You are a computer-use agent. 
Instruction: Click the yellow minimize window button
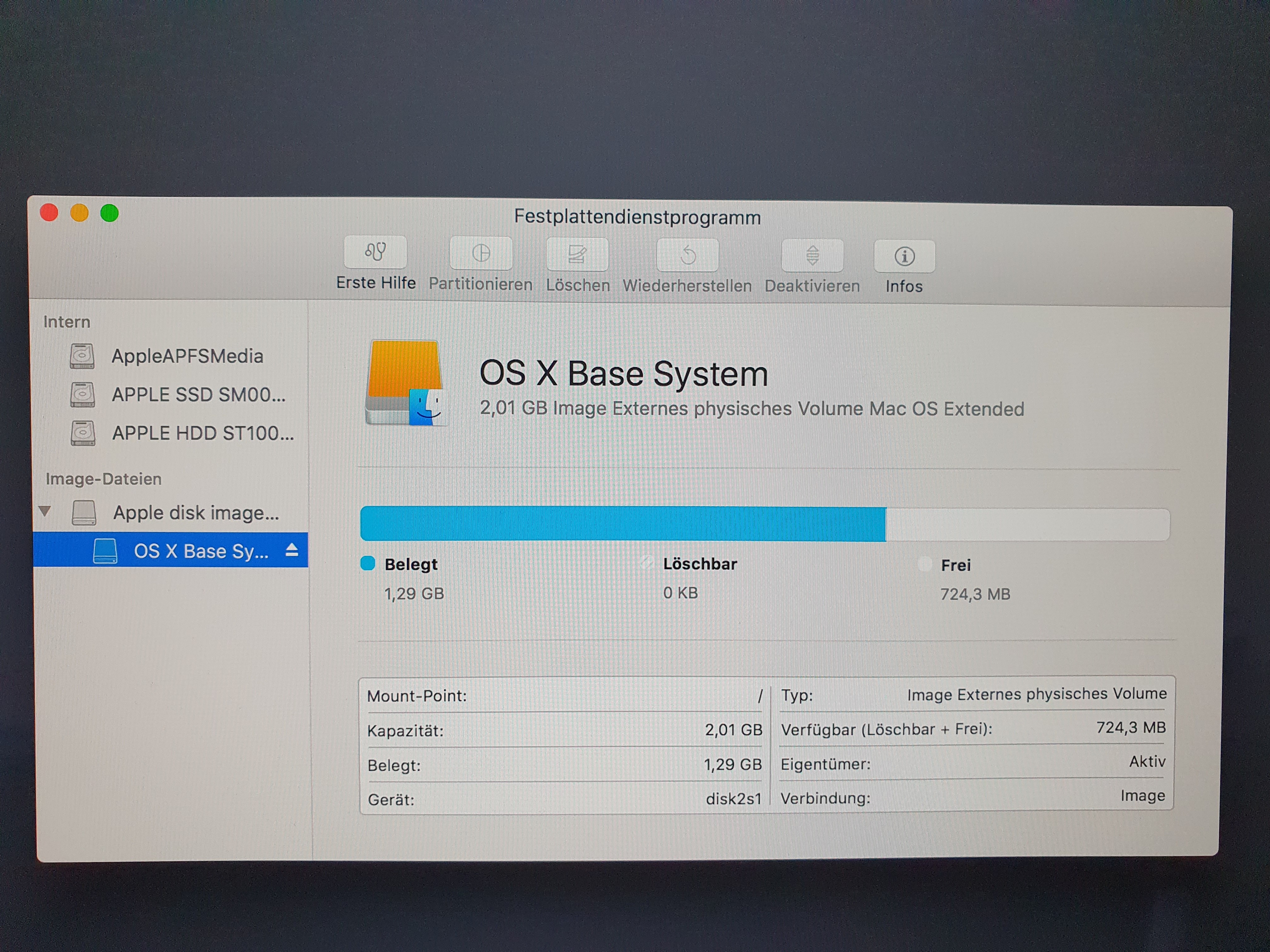point(79,213)
